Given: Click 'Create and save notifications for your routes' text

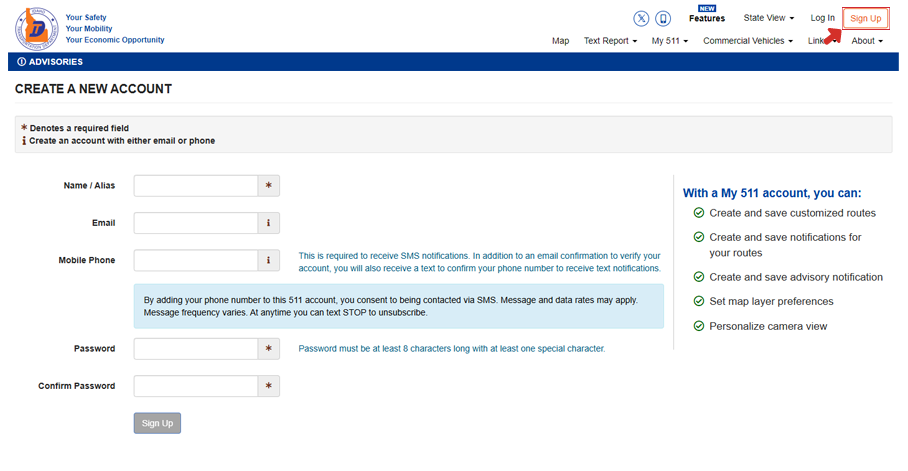Looking at the screenshot, I should (785, 245).
